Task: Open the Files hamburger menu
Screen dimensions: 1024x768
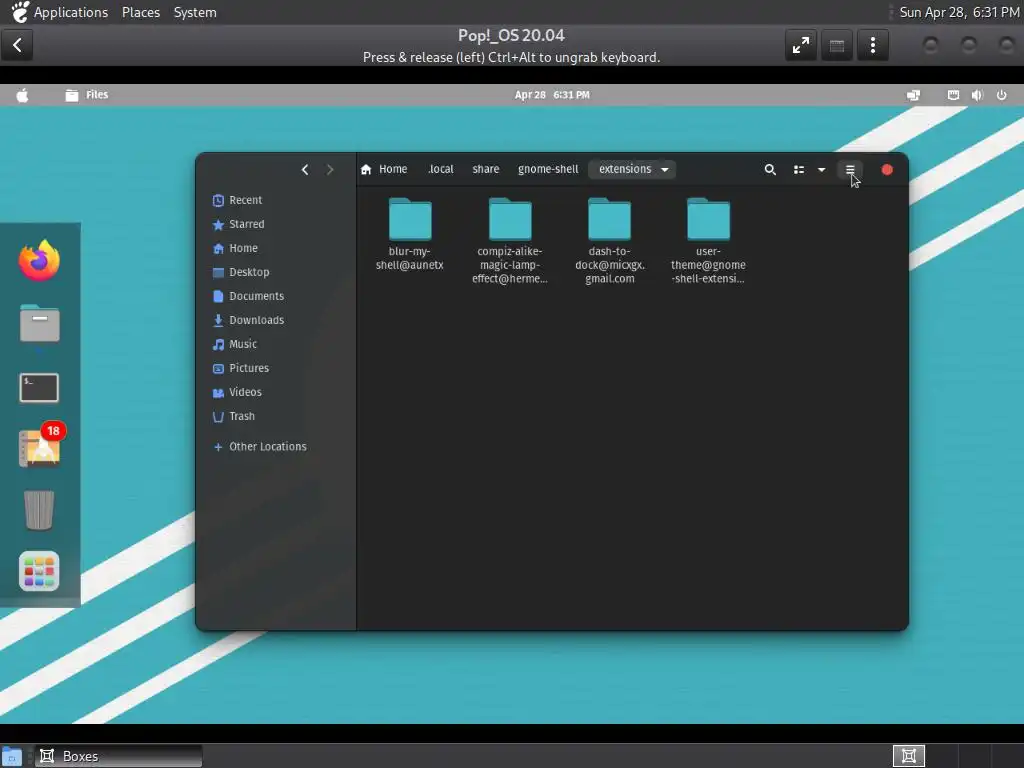Action: (850, 170)
